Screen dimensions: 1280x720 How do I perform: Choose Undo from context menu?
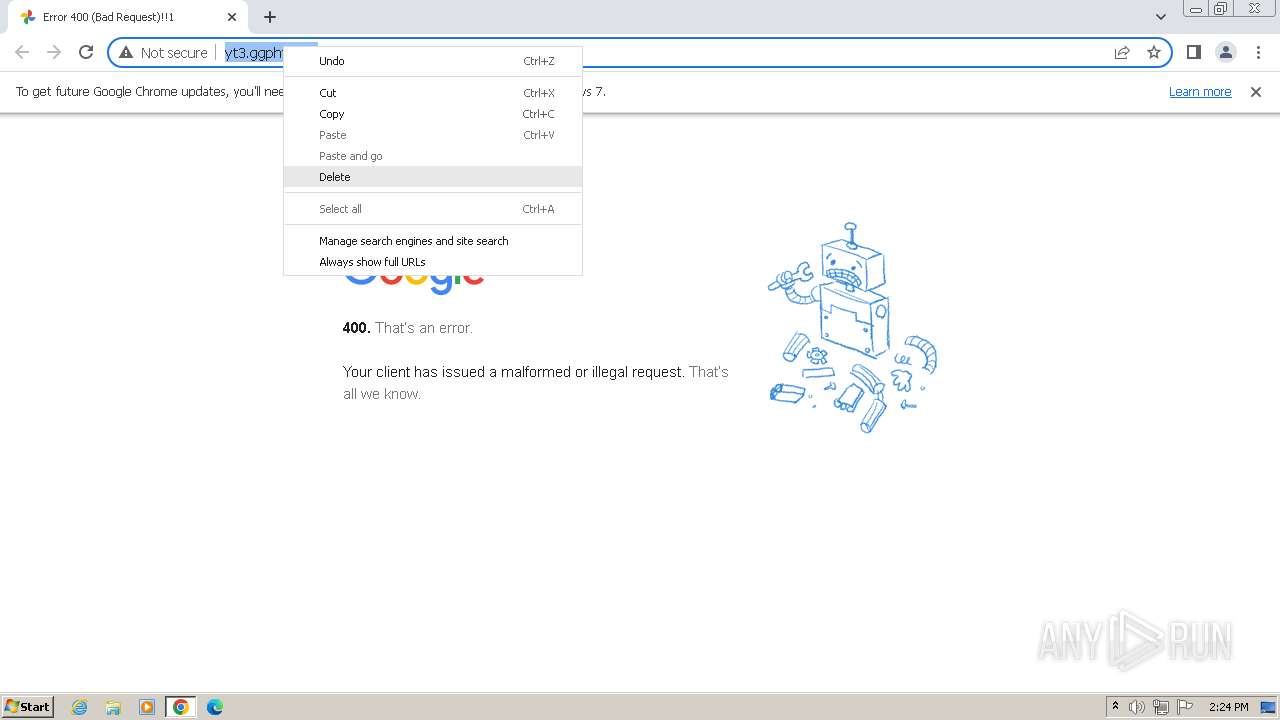pyautogui.click(x=433, y=61)
